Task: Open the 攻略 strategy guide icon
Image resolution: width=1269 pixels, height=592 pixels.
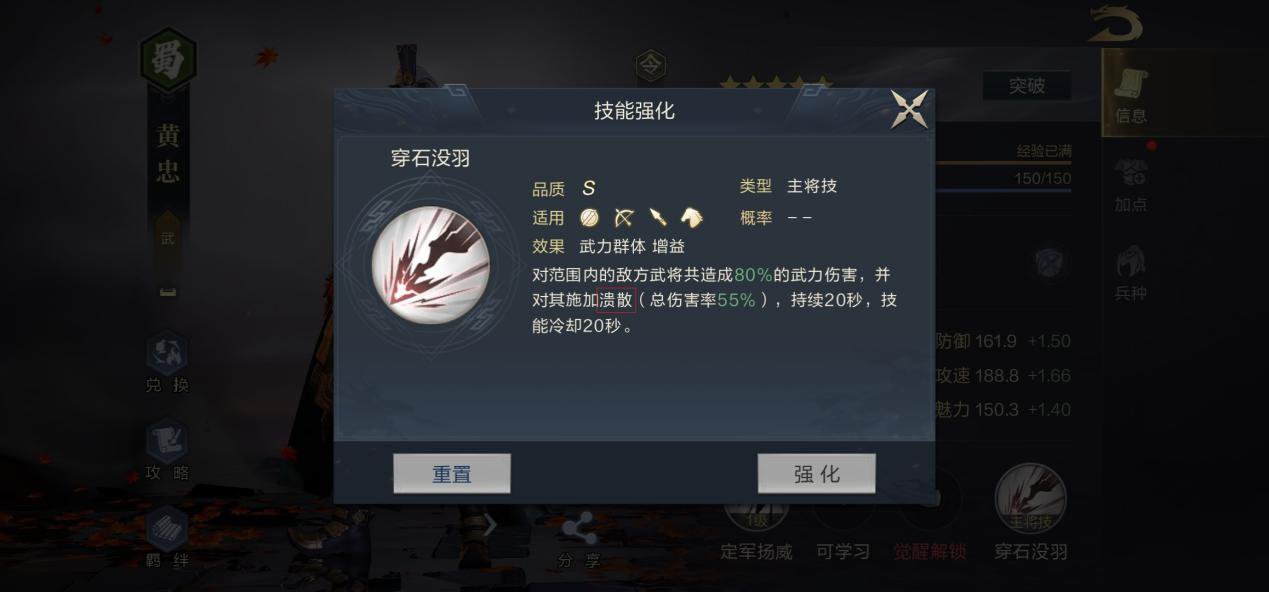Action: pyautogui.click(x=167, y=451)
